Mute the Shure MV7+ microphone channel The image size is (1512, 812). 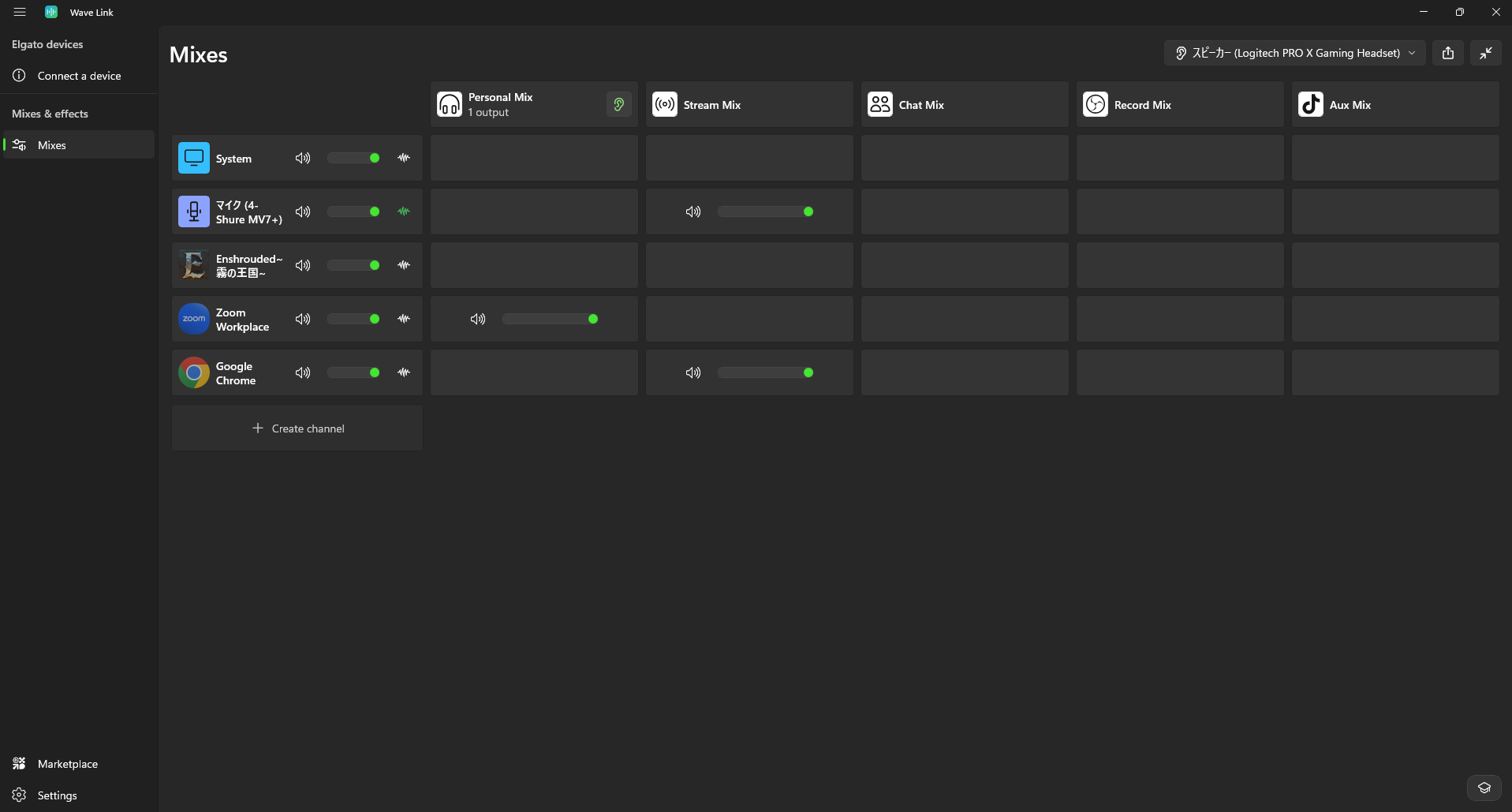[303, 211]
